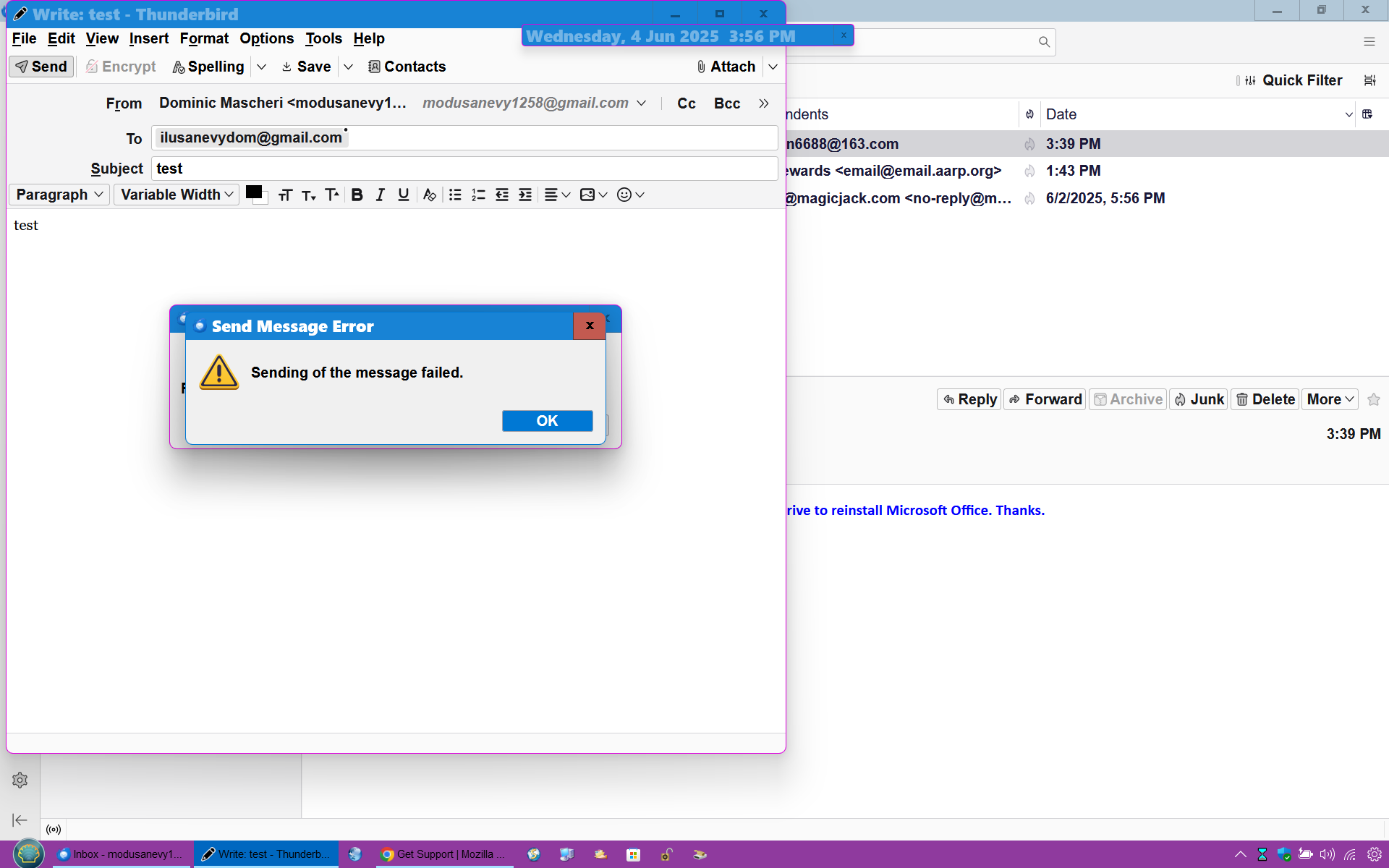
Task: Click the Forward button
Action: [x=1045, y=399]
